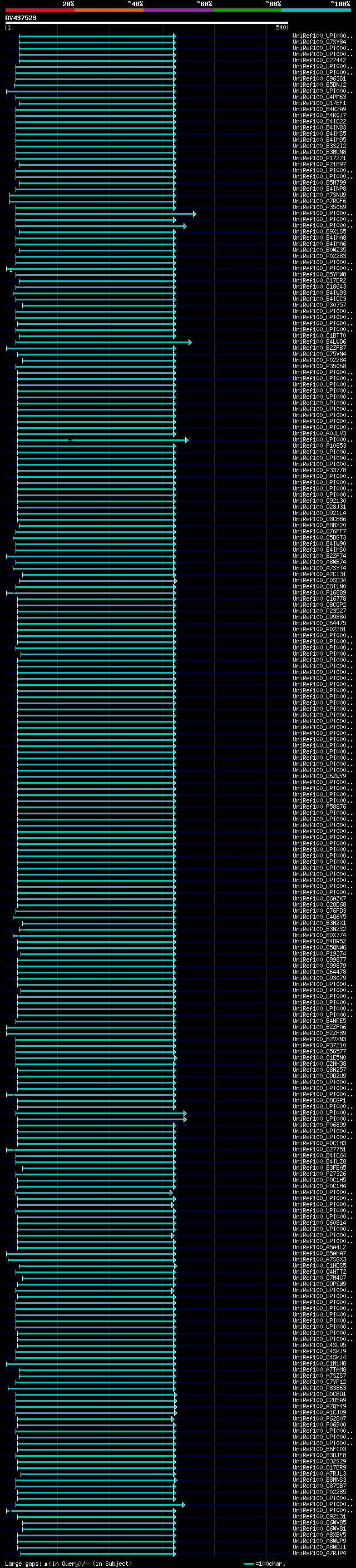
Task: Click the UniRef100_P06899 row label
Action: click(319, 1125)
